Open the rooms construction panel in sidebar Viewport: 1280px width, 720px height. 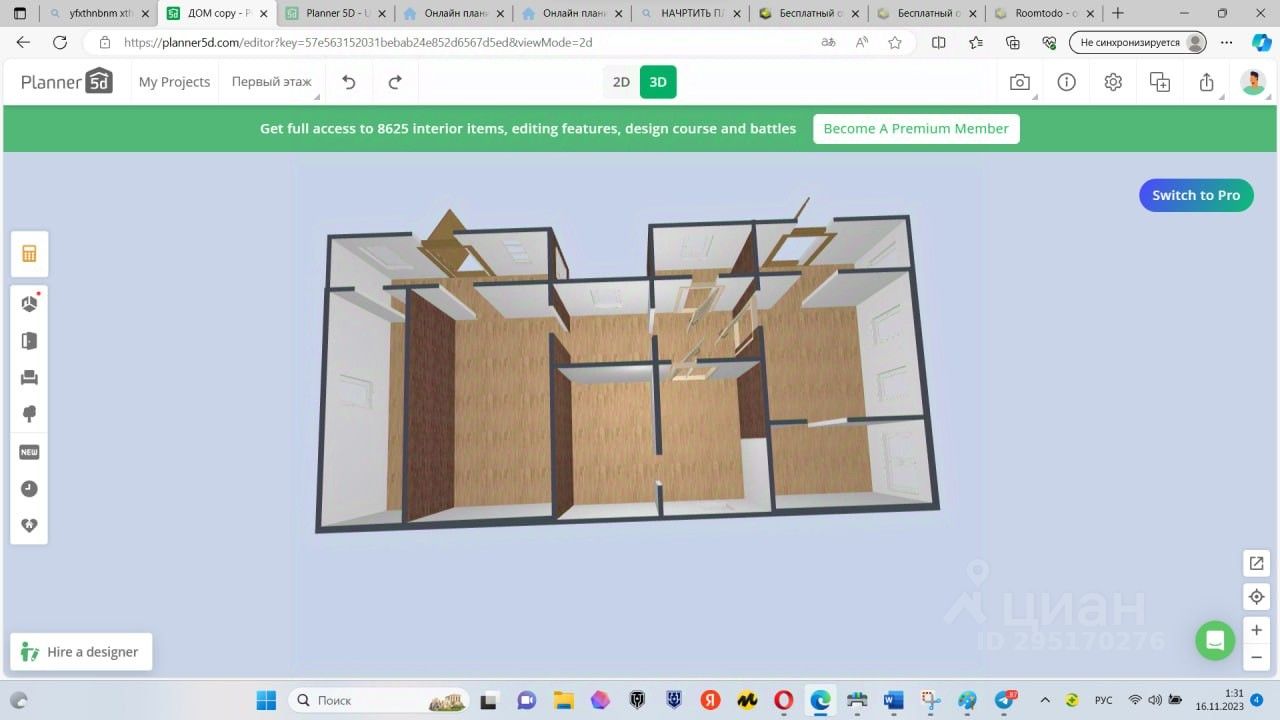click(x=29, y=304)
